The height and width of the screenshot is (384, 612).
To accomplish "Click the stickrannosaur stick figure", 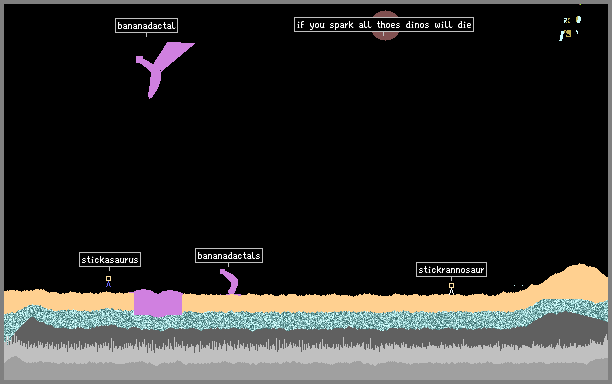I will (451, 289).
